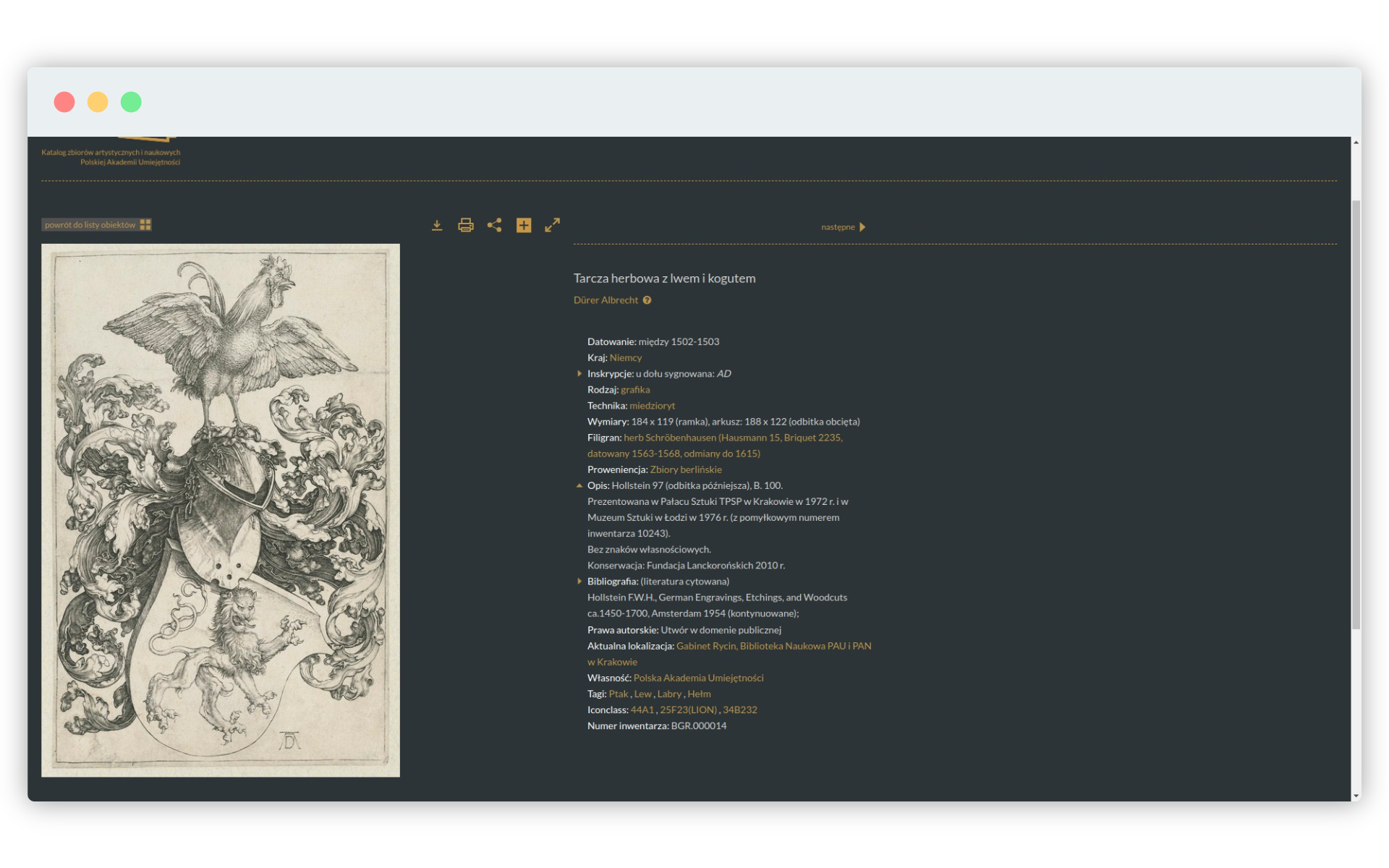The image size is (1389, 868).
Task: Click the vertical scrollbar thumb
Action: 1356,414
